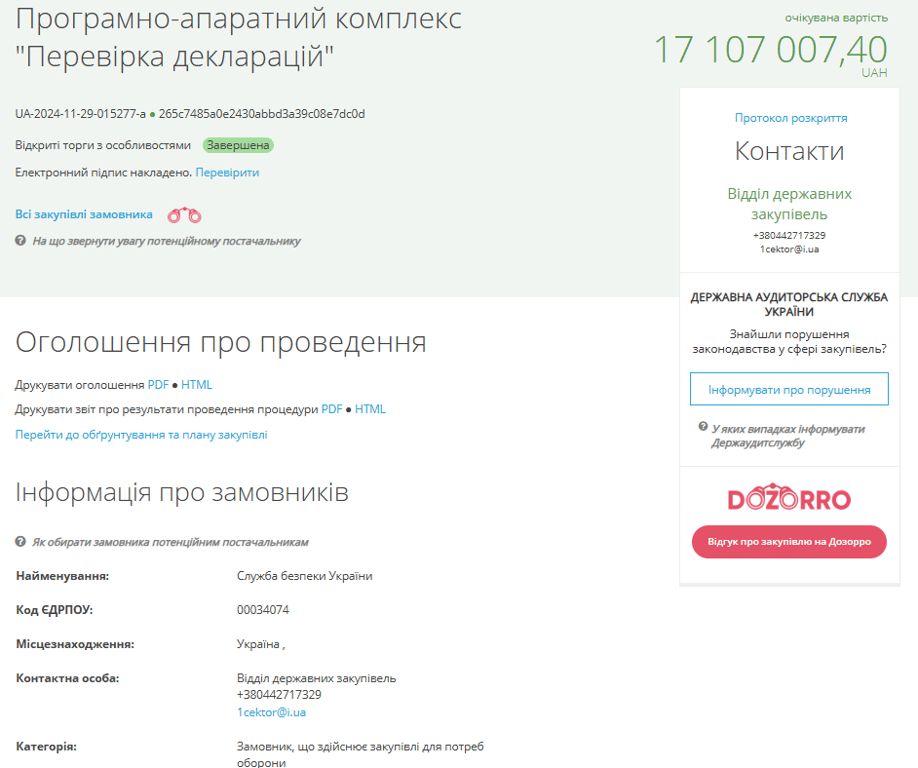
Task: Verify signature via 'Перевірити' link
Action: [x=227, y=173]
